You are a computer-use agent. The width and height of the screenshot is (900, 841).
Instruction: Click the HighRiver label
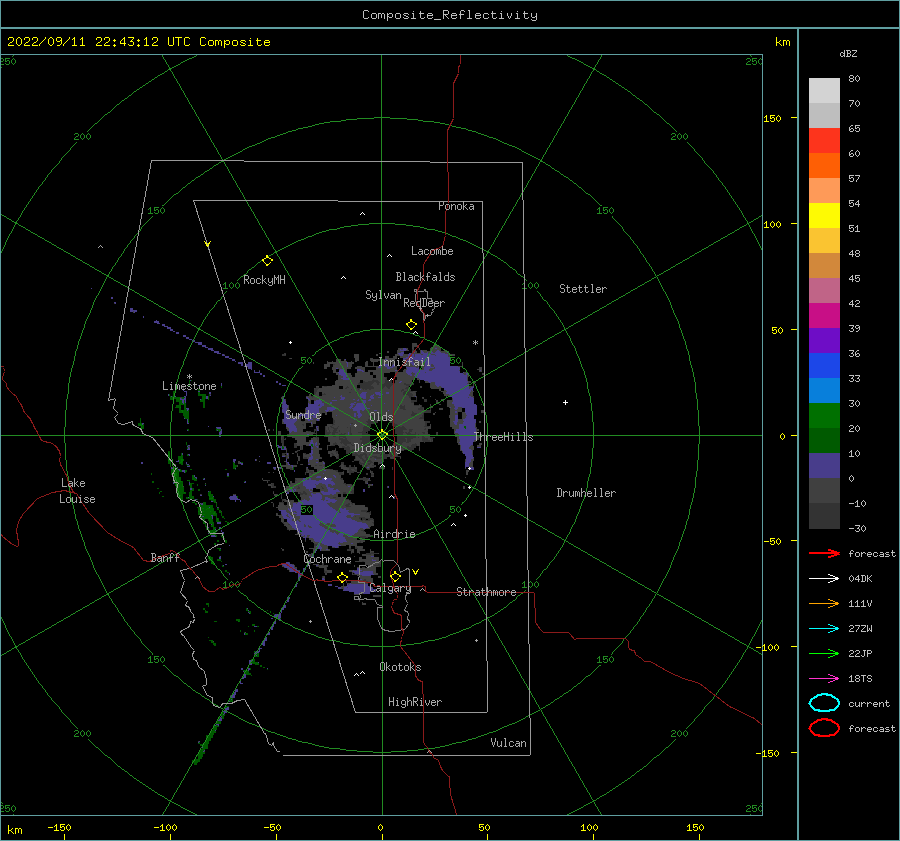point(415,702)
